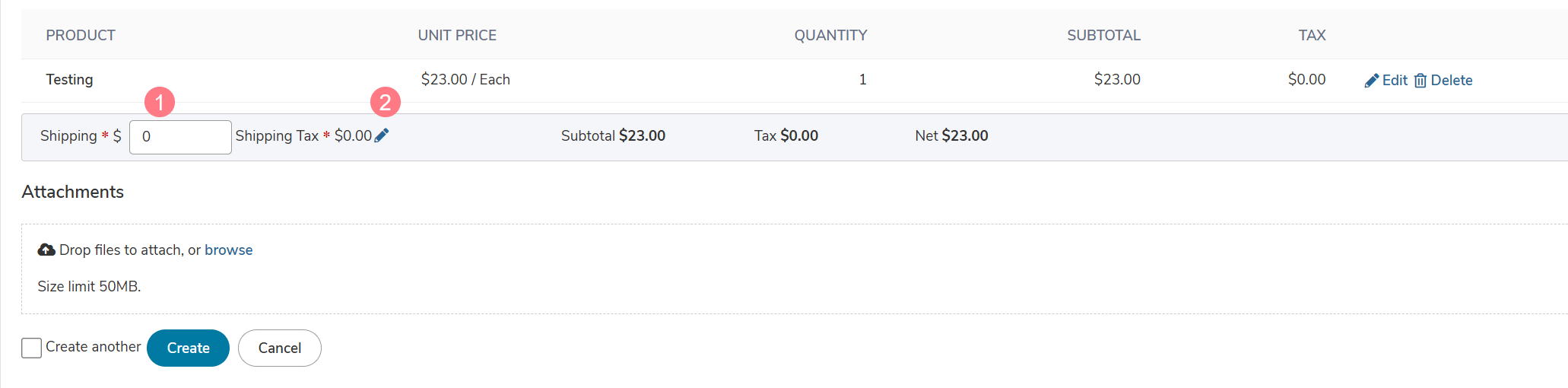The width and height of the screenshot is (1568, 388).
Task: Click the Delete link text
Action: point(1452,81)
